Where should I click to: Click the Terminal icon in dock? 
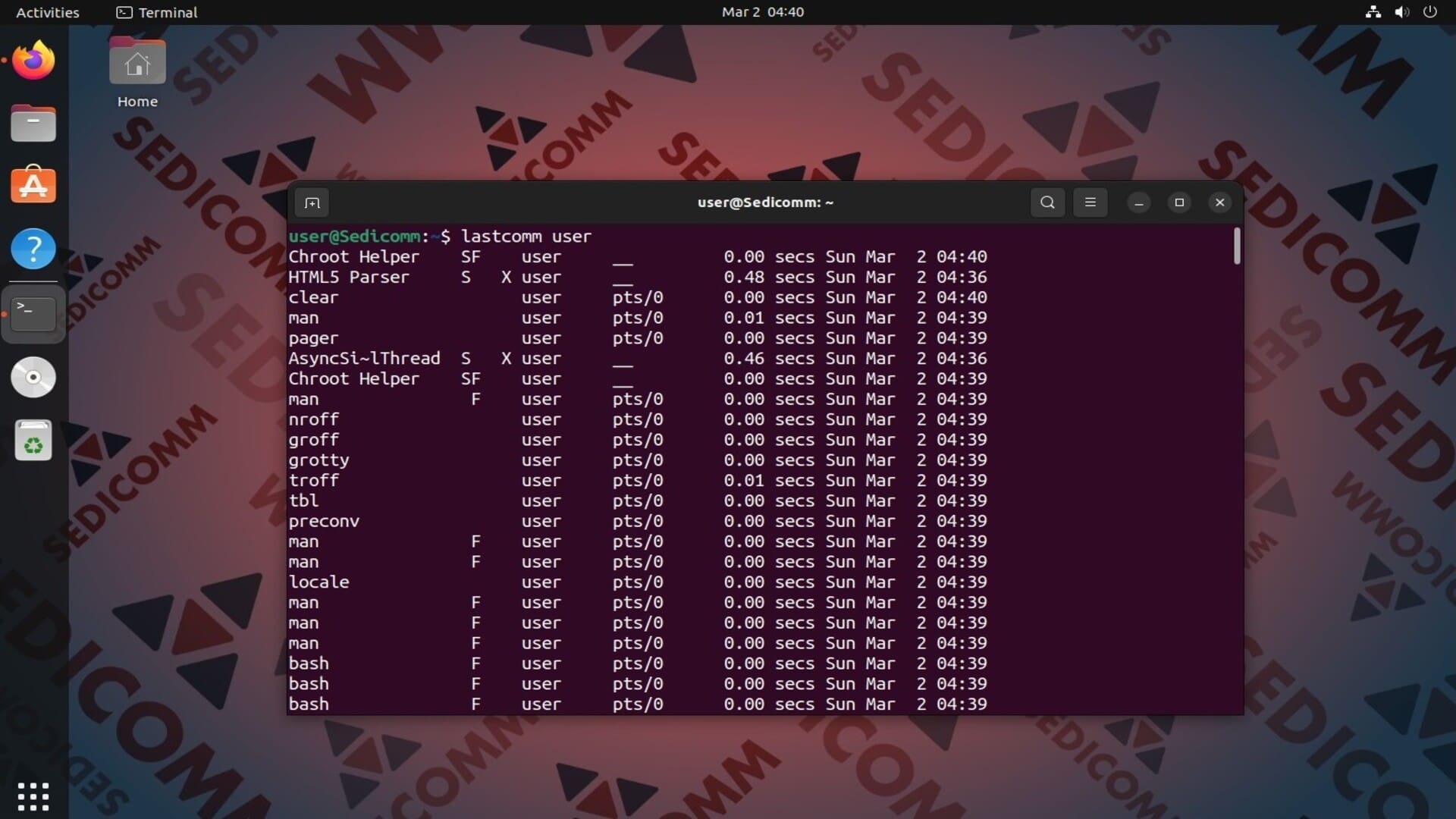33,313
